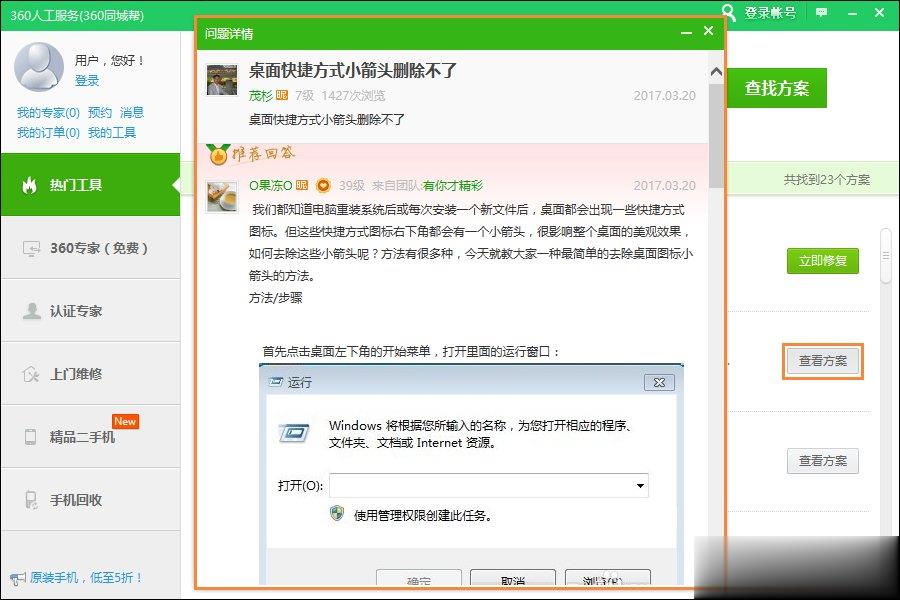The image size is (900, 600).
Task: Select the 认证专家 sidebar tab
Action: (91, 311)
